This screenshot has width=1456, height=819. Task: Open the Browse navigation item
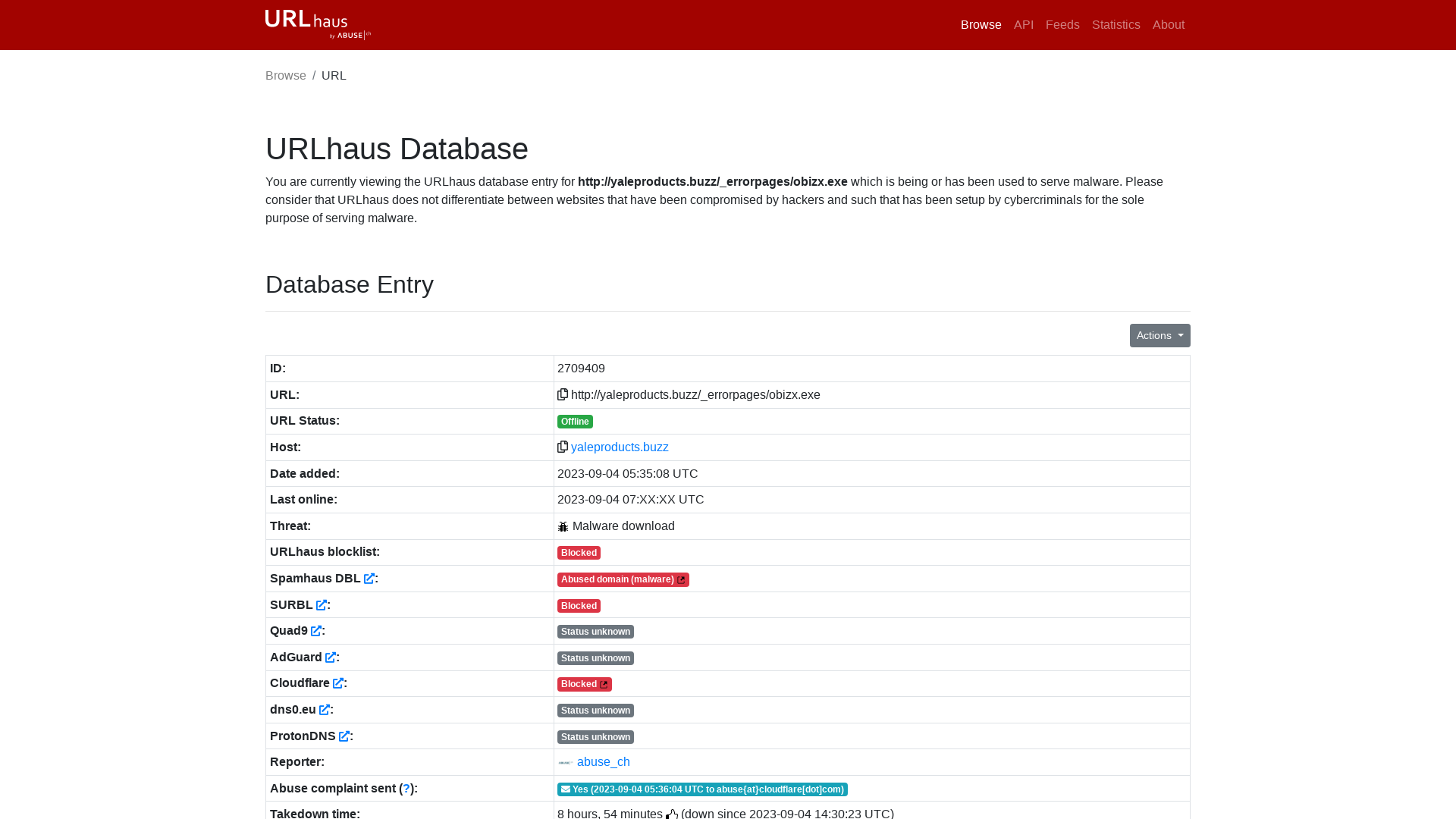click(981, 25)
